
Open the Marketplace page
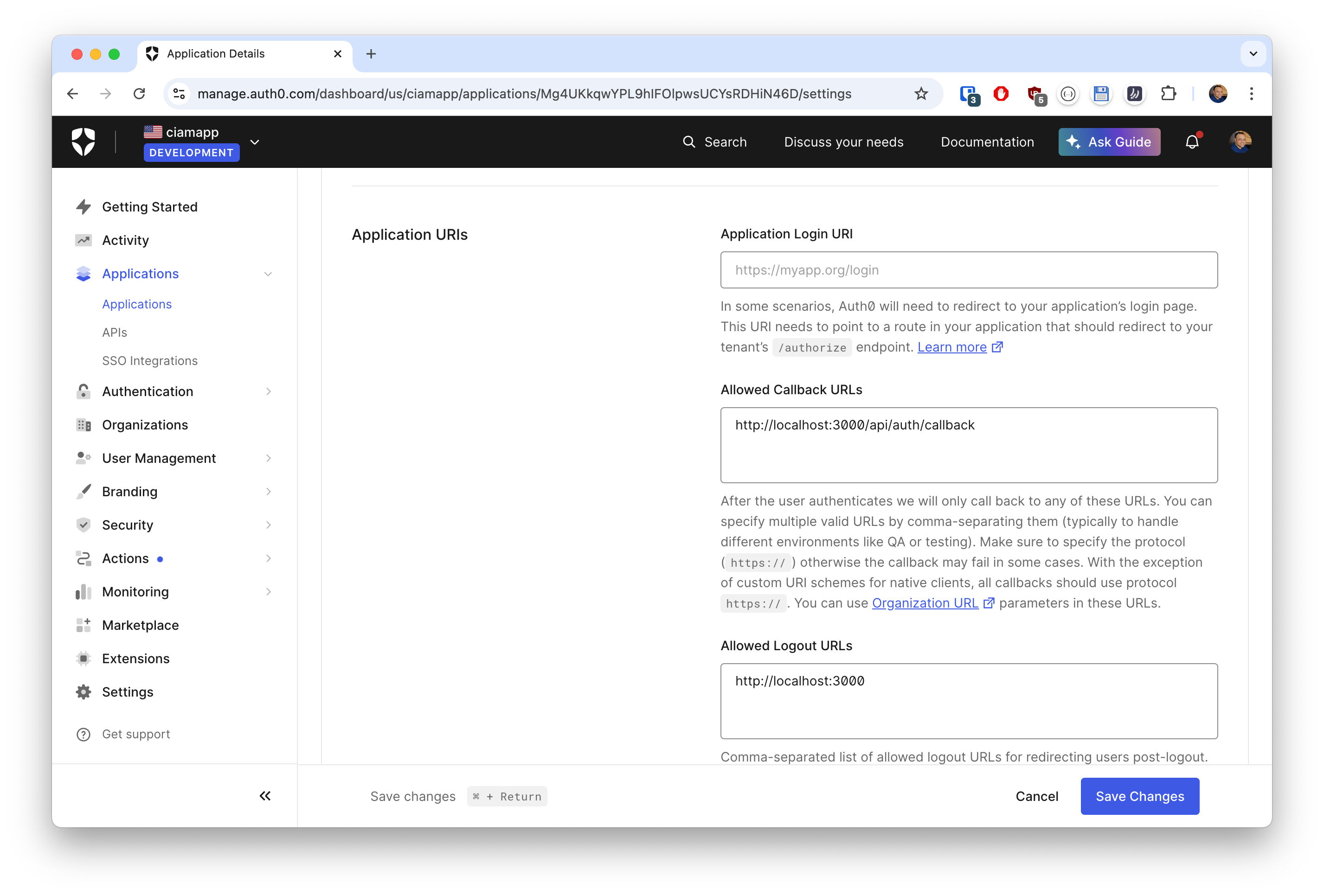(x=140, y=625)
